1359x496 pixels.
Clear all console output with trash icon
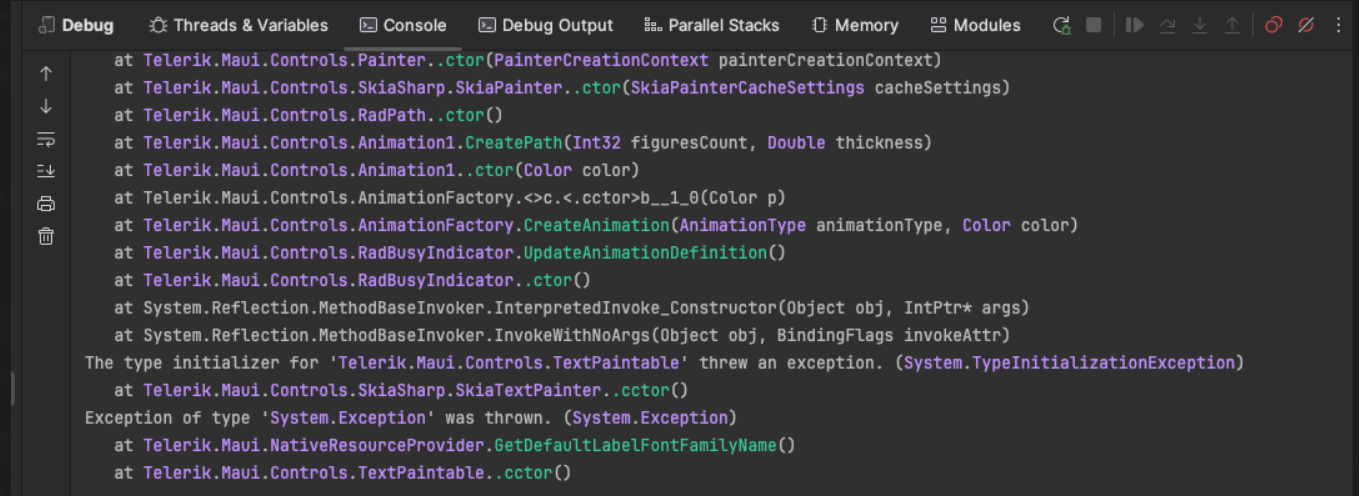pyautogui.click(x=46, y=237)
